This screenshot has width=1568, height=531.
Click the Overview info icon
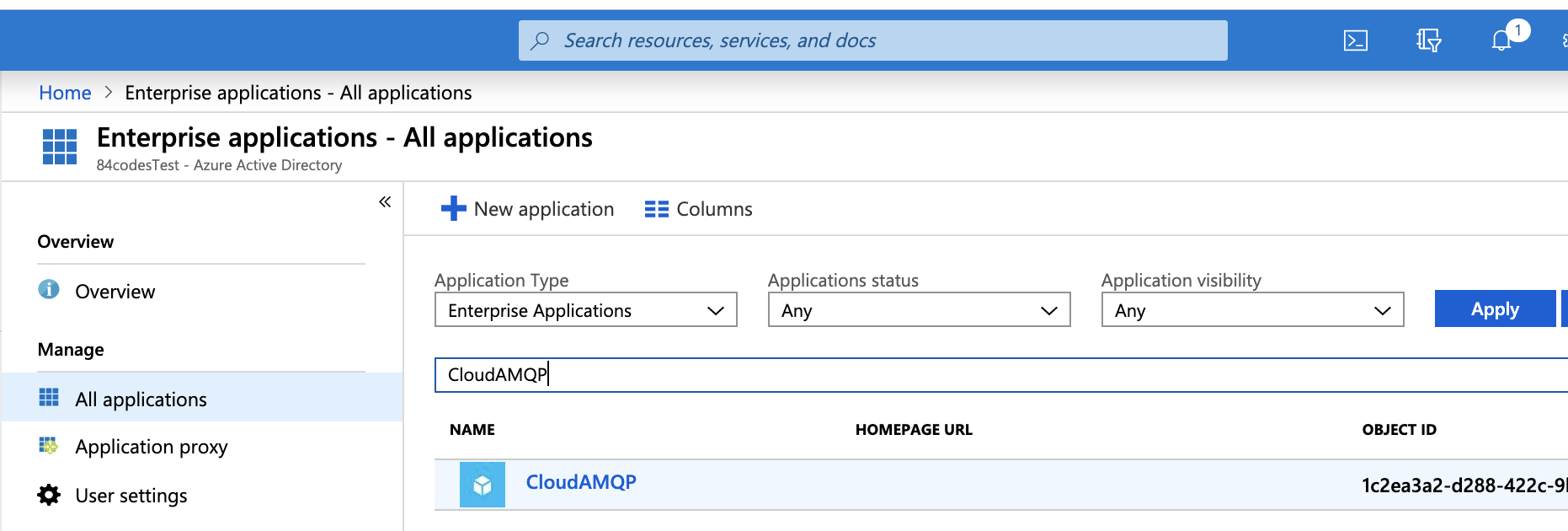pos(49,289)
